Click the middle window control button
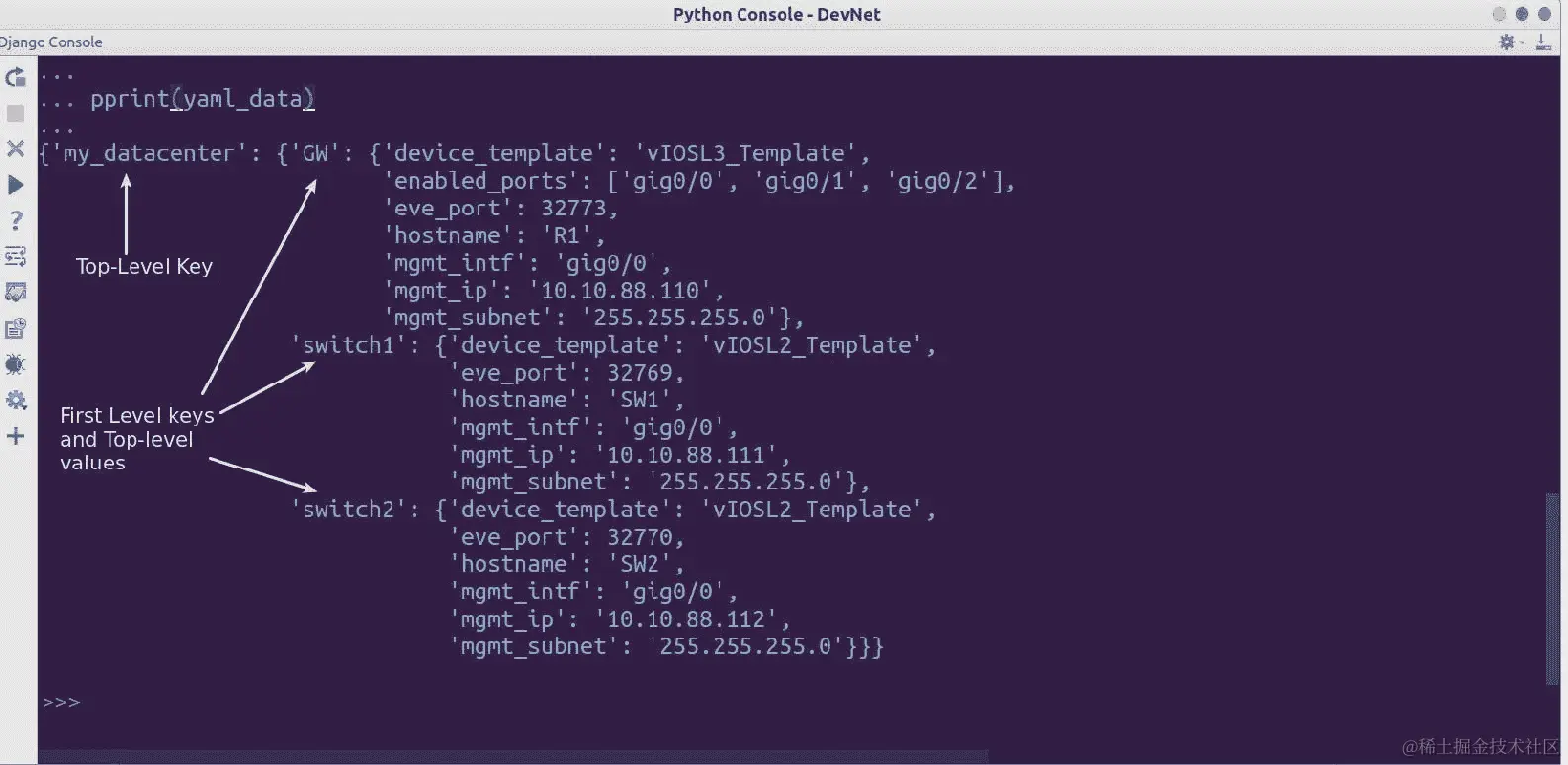This screenshot has height=765, width=1568. [x=1522, y=14]
